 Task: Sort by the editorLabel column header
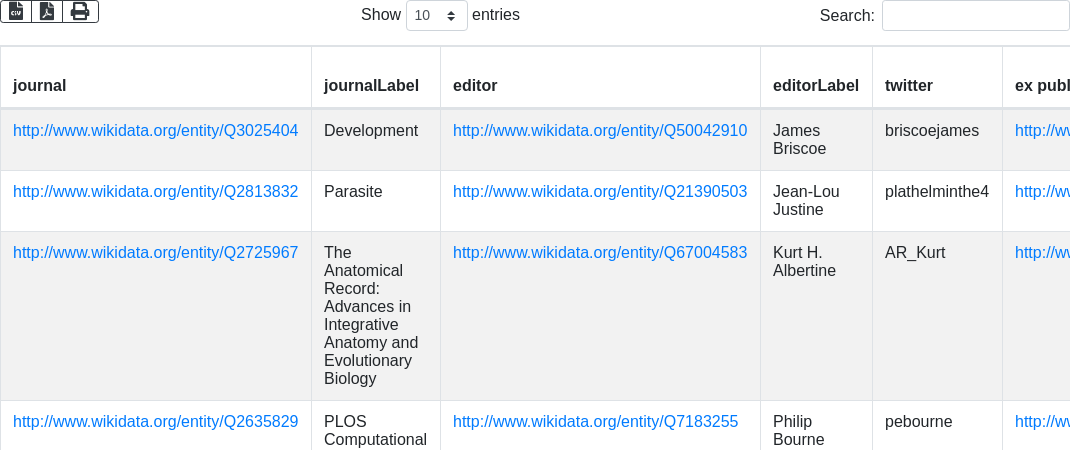[816, 86]
